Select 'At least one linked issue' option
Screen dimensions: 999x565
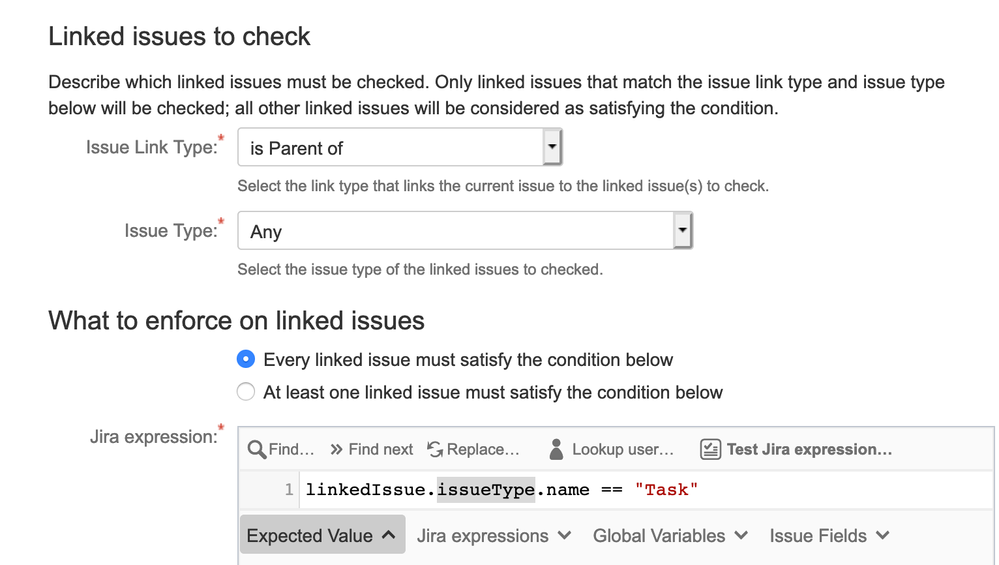point(246,392)
